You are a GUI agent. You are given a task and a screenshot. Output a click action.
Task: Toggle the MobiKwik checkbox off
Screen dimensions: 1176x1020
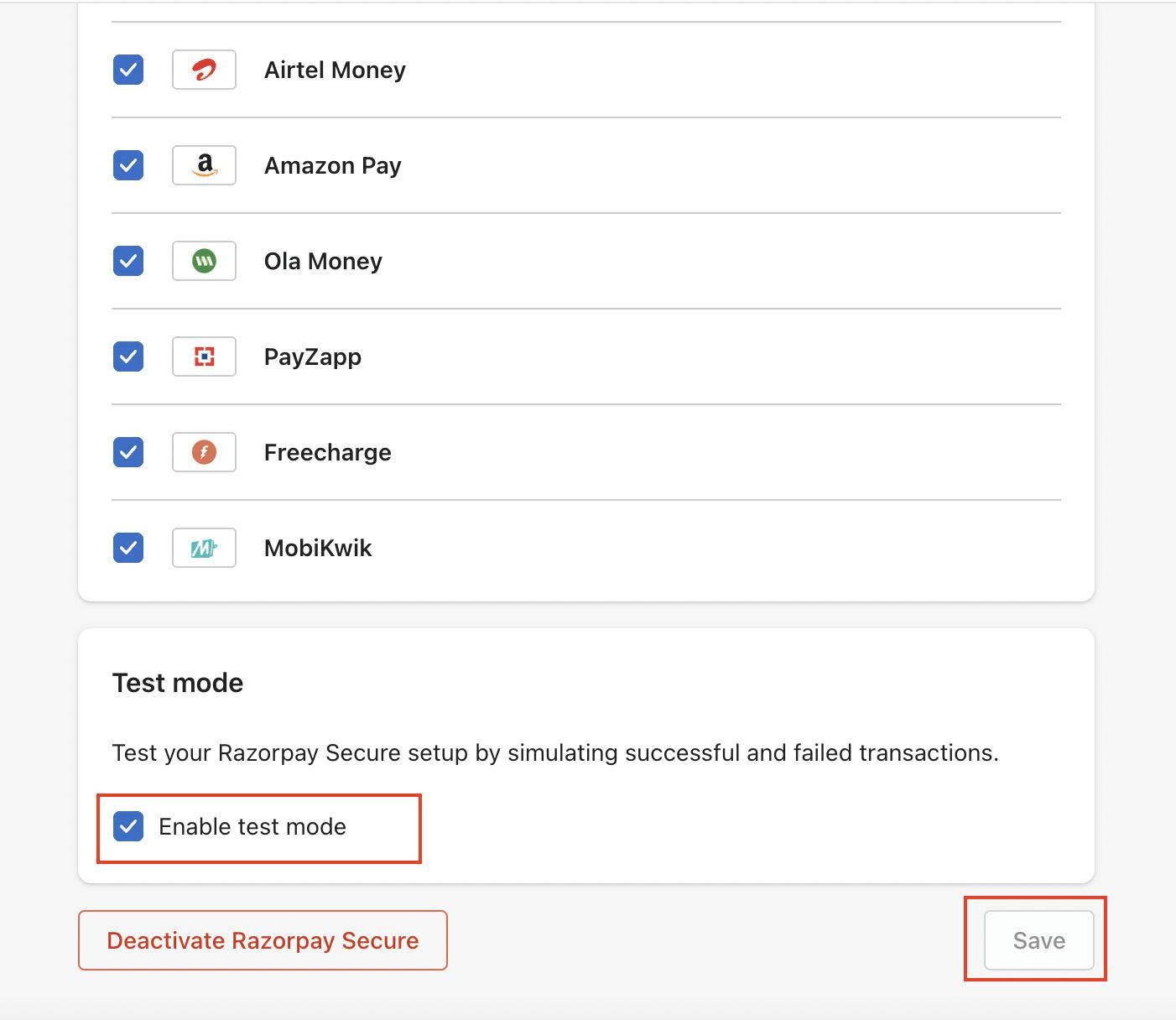point(127,548)
